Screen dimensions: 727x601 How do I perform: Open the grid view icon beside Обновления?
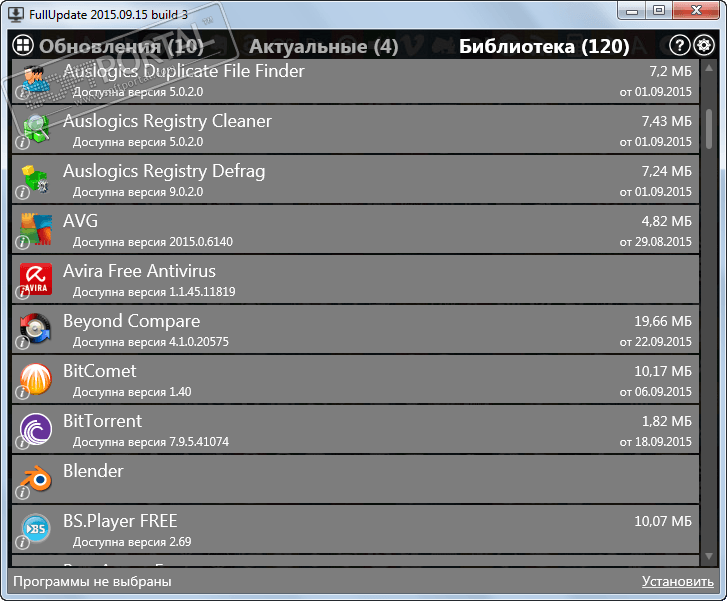[22, 45]
